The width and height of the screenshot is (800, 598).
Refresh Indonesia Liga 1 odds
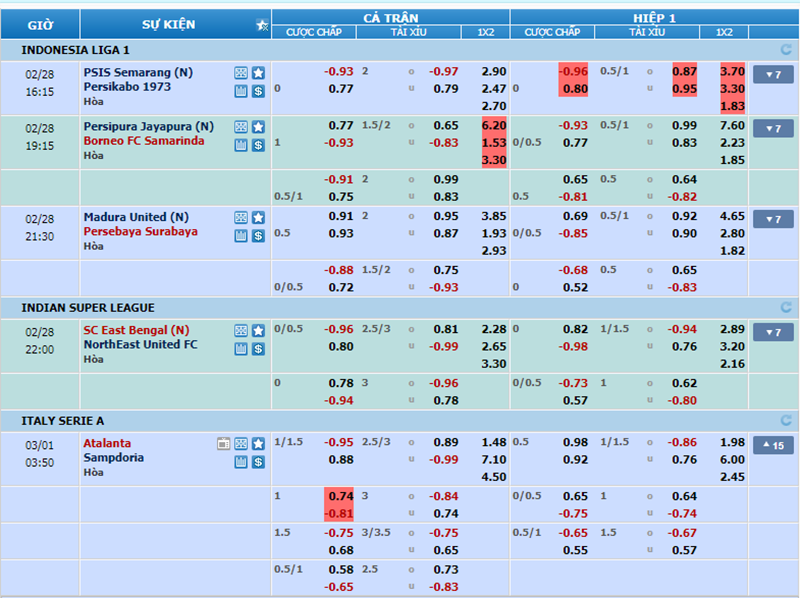click(x=785, y=49)
